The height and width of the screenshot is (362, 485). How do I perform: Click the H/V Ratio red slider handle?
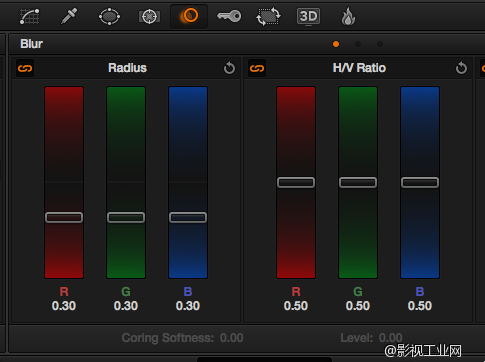click(296, 182)
